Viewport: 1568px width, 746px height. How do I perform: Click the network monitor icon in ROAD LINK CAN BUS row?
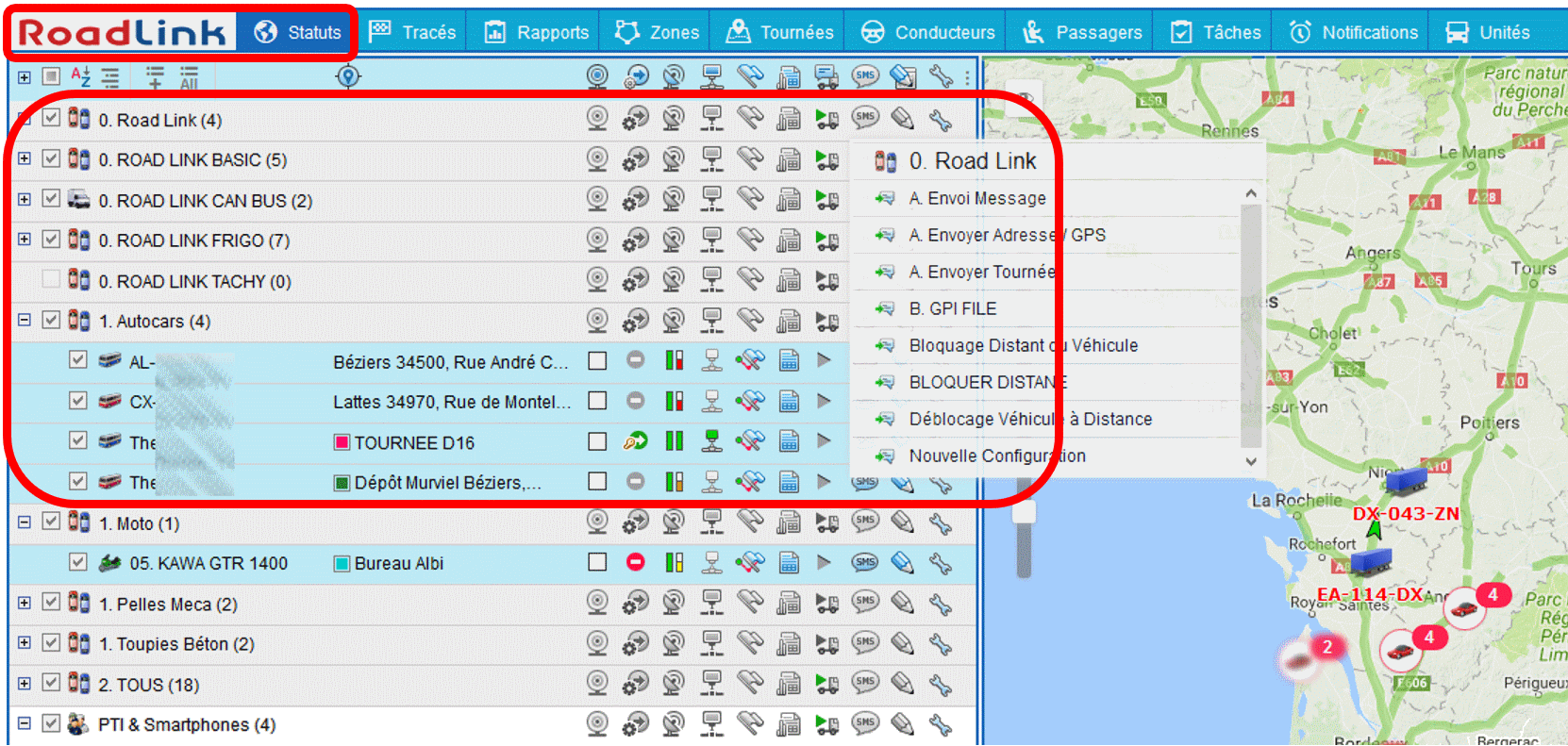point(712,200)
